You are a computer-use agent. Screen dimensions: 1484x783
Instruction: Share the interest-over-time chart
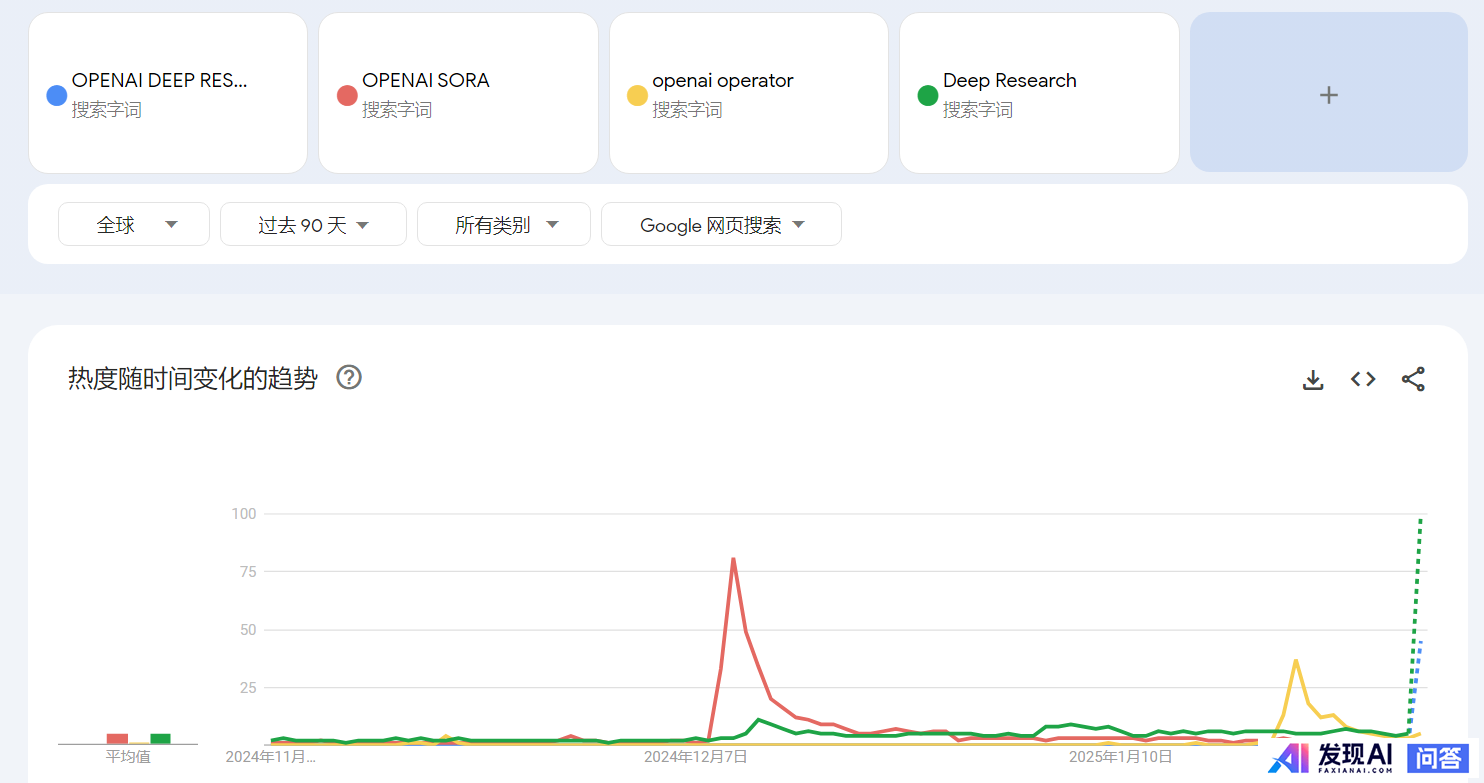click(x=1413, y=379)
